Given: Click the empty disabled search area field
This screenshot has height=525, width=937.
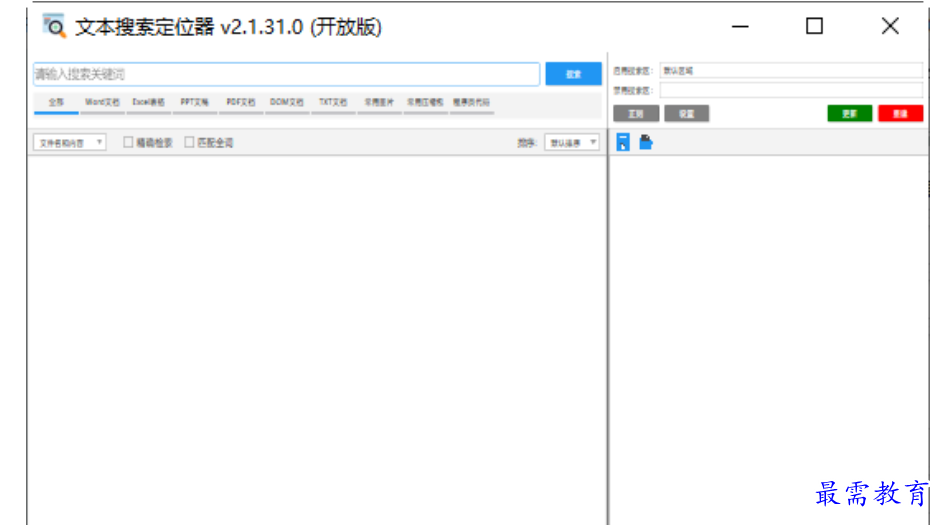Looking at the screenshot, I should point(791,90).
